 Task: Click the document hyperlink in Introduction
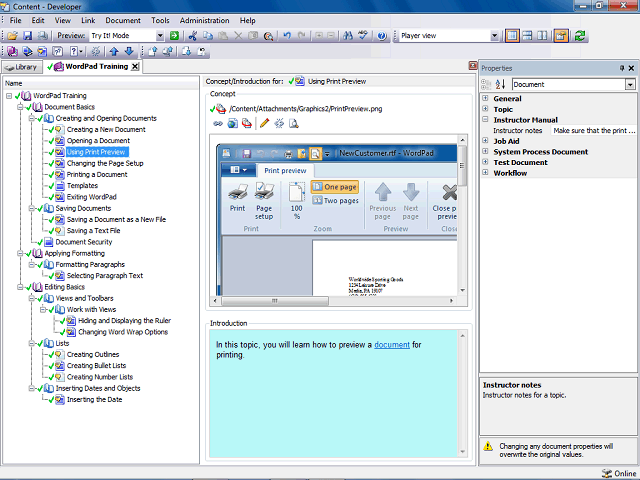click(x=392, y=345)
